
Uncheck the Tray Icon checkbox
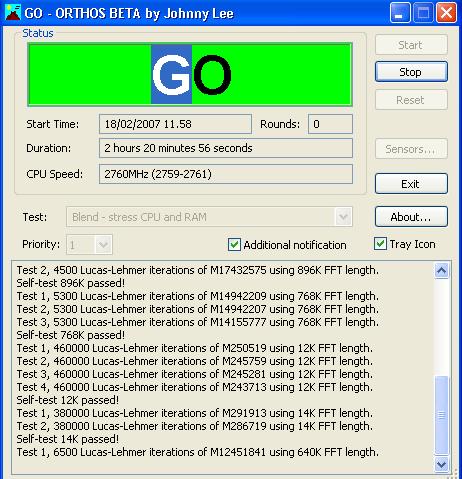pos(380,244)
